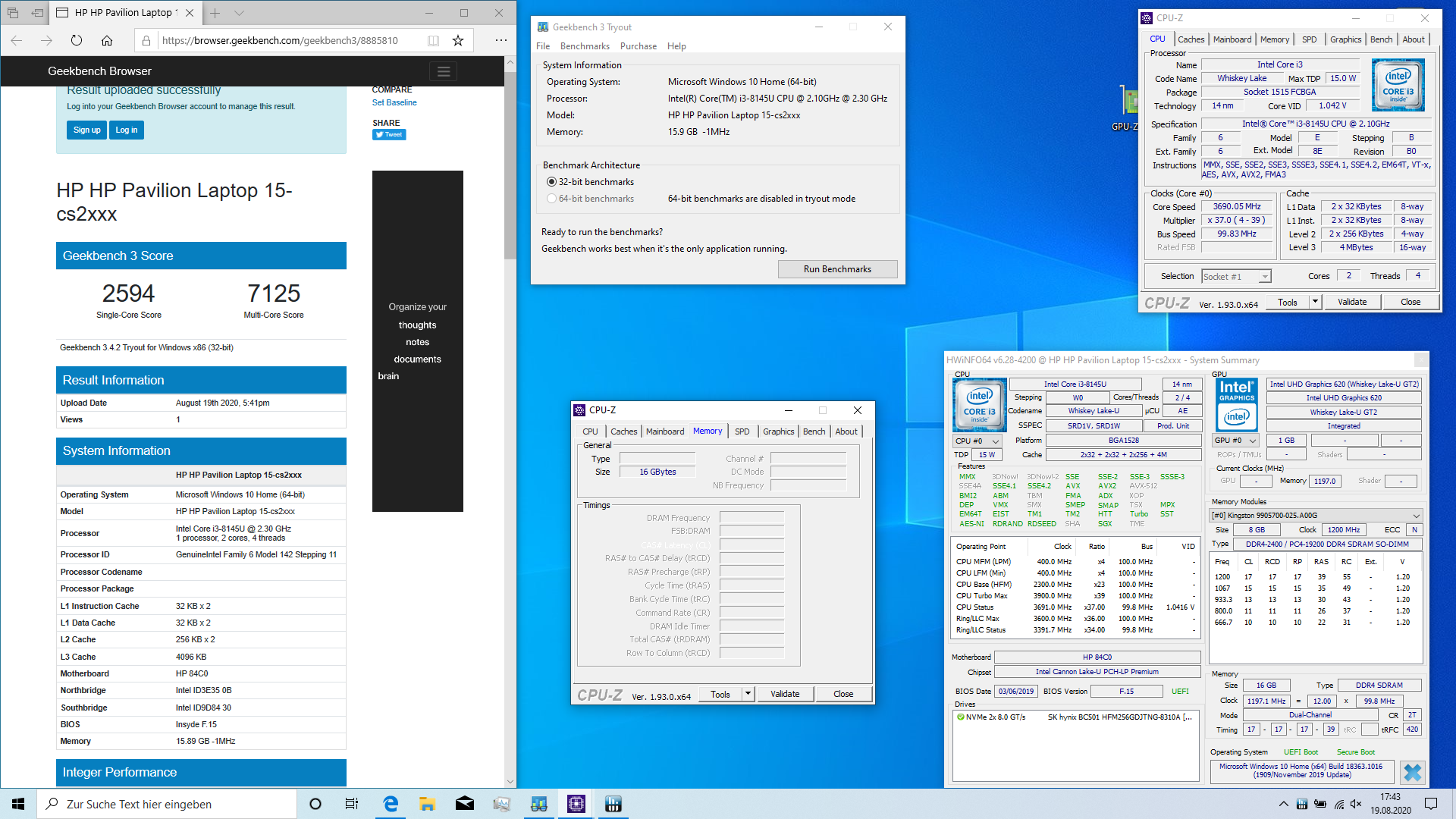
Task: Toggle reading view in the address bar
Action: 433,40
